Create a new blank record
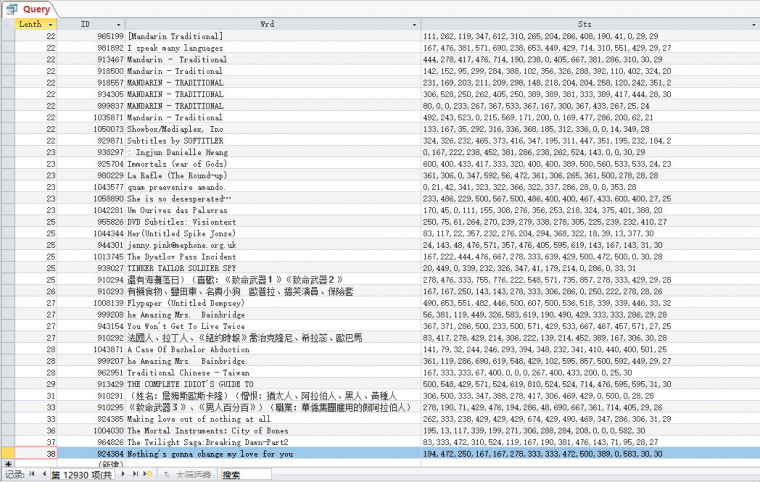 tap(148, 474)
